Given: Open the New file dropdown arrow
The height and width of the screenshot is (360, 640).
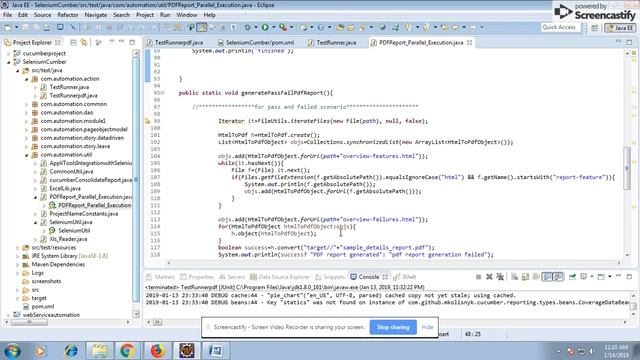Looking at the screenshot, I should click(x=16, y=27).
